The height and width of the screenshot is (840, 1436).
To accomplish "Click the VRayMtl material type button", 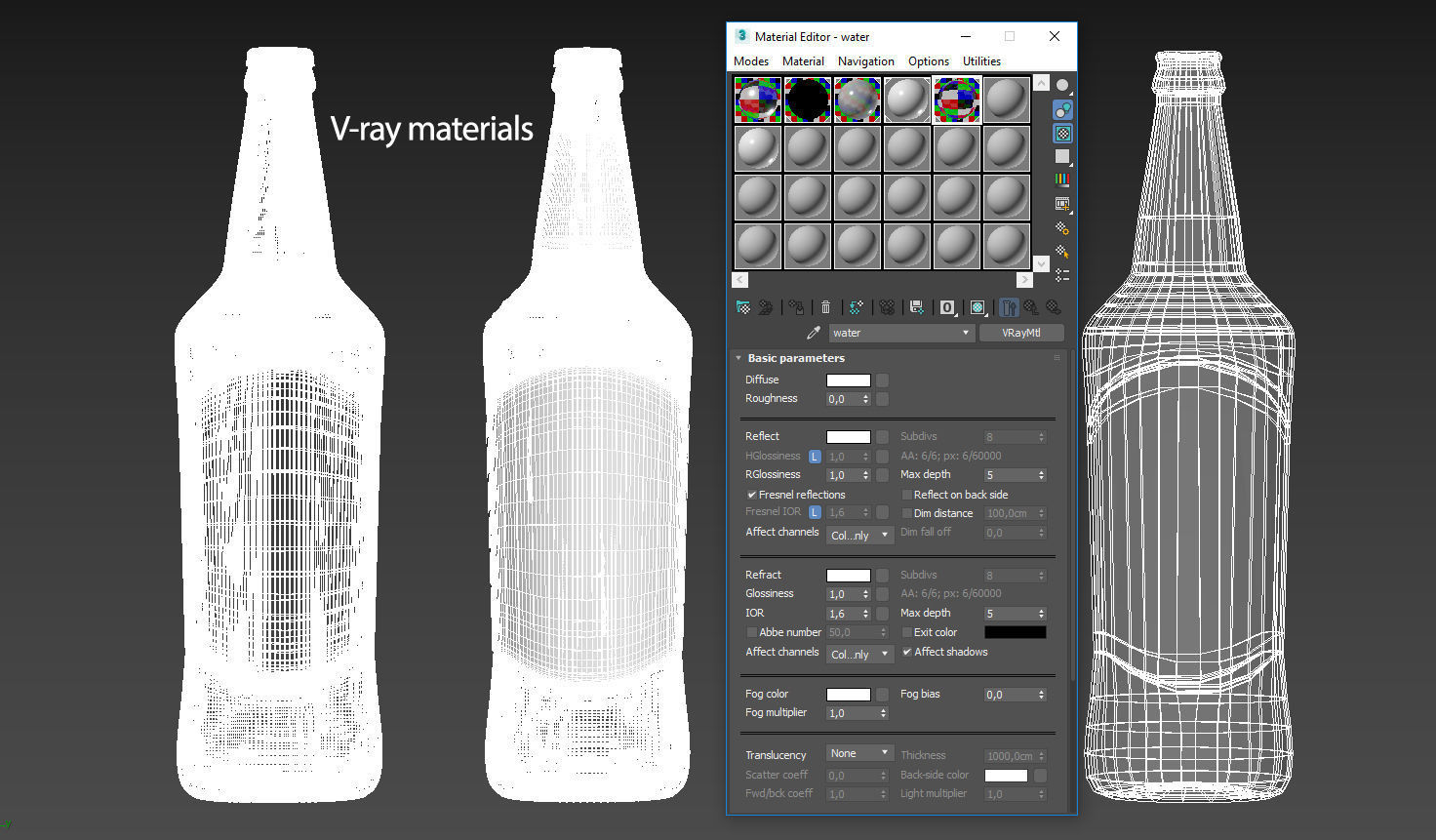I will tap(1021, 333).
